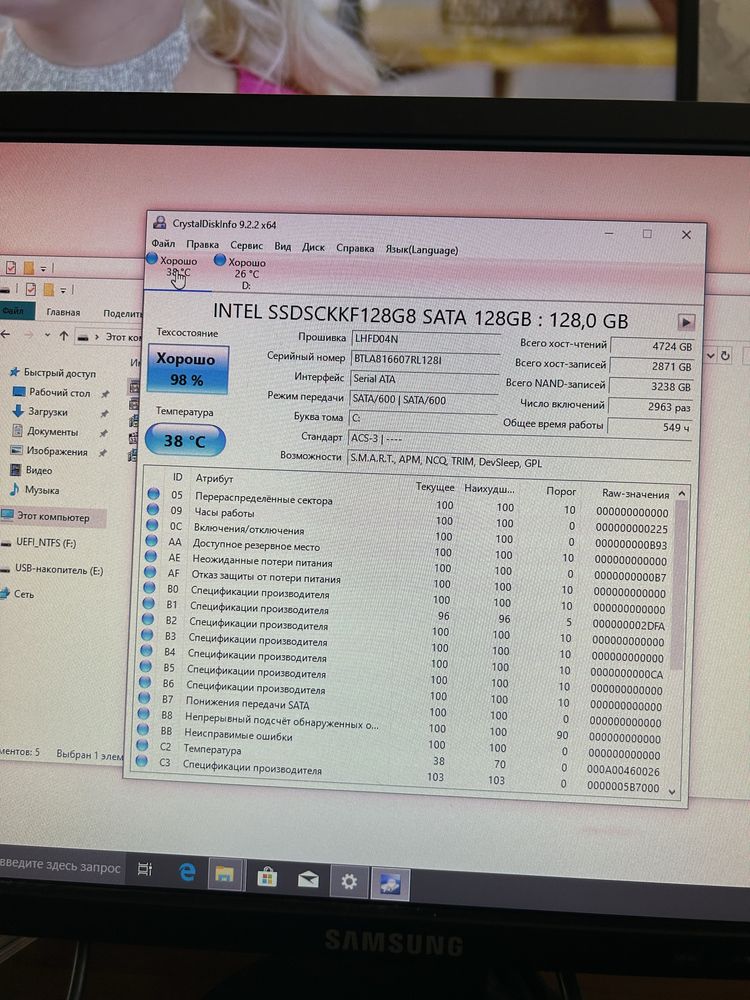750x1000 pixels.
Task: Open Изображения in Explorer sidebar
Action: [x=48, y=451]
